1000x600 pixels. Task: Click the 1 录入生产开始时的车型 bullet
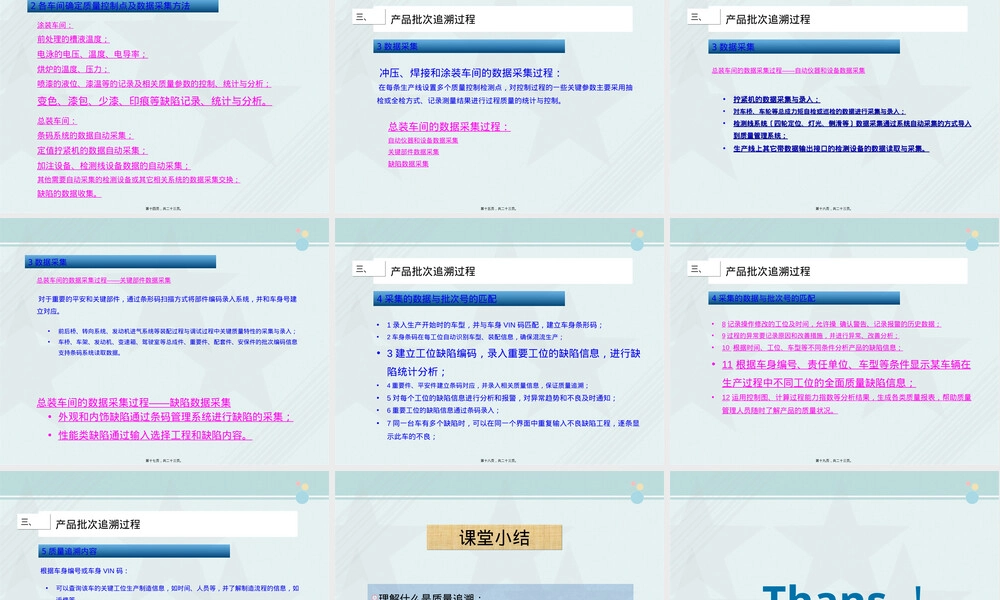point(494,325)
